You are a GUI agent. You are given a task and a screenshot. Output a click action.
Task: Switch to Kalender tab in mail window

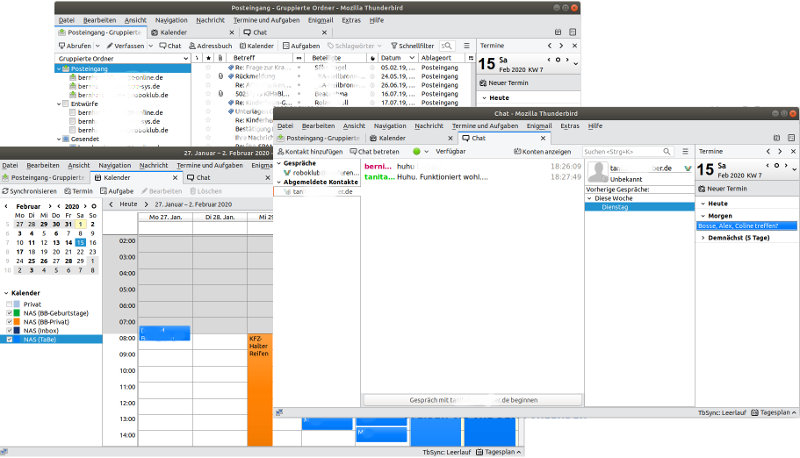[192, 32]
